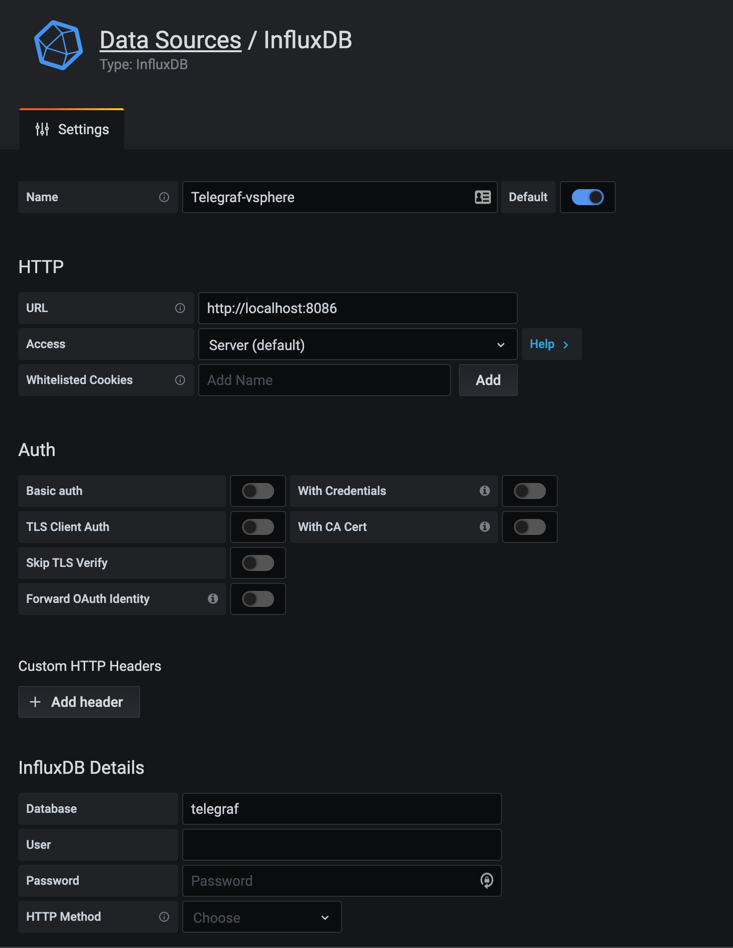The image size is (733, 948).
Task: Click the Add header button
Action: coord(79,702)
